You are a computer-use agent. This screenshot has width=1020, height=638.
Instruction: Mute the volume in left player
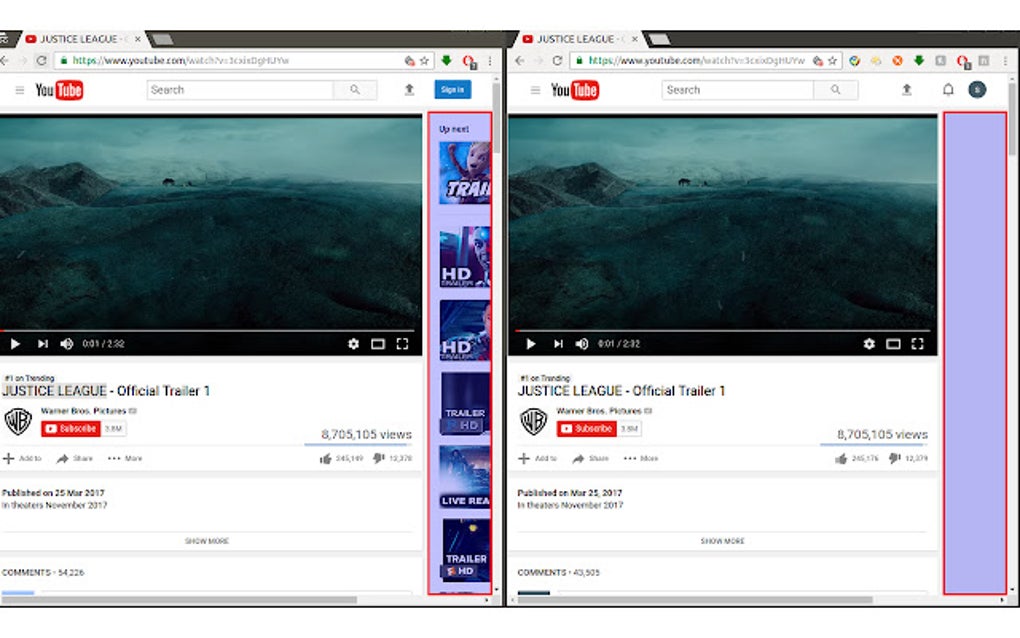tap(66, 344)
